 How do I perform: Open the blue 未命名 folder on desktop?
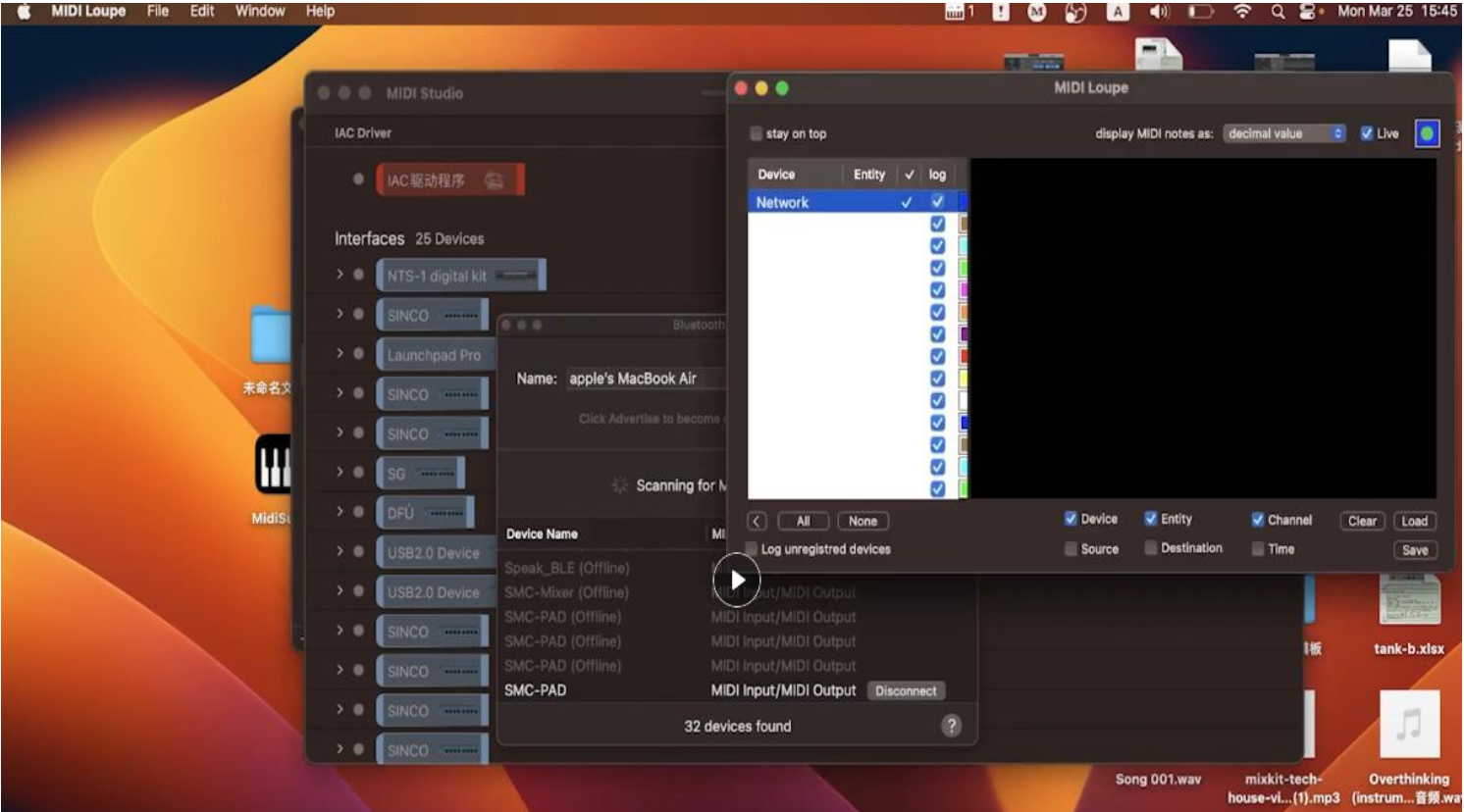(271, 336)
